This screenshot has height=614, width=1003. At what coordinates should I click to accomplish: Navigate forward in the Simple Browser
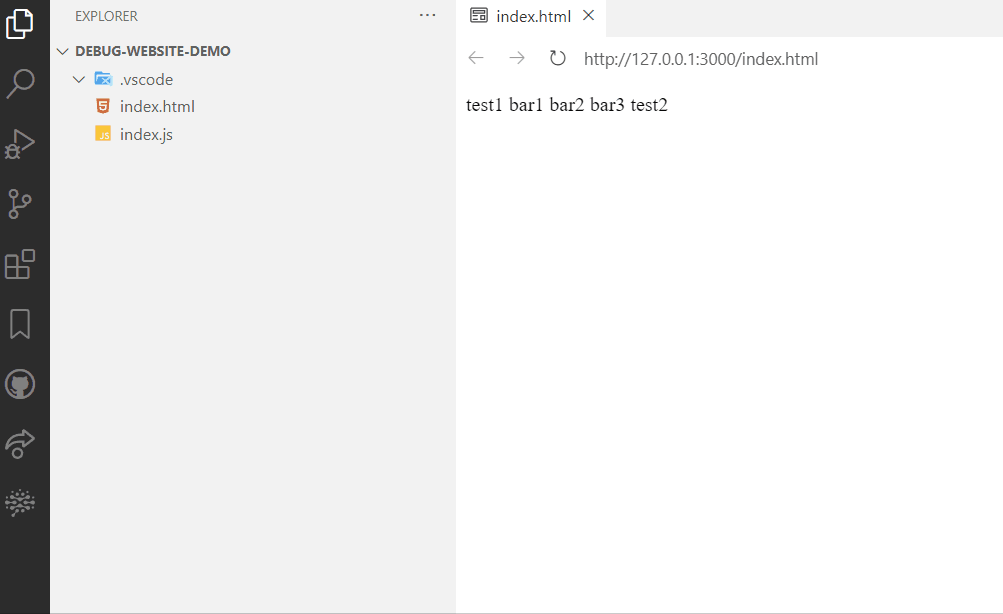click(x=517, y=58)
